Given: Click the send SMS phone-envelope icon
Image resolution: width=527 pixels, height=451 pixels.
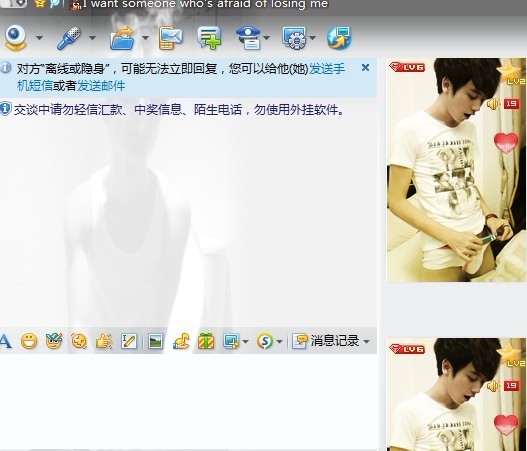Looking at the screenshot, I should [x=171, y=38].
